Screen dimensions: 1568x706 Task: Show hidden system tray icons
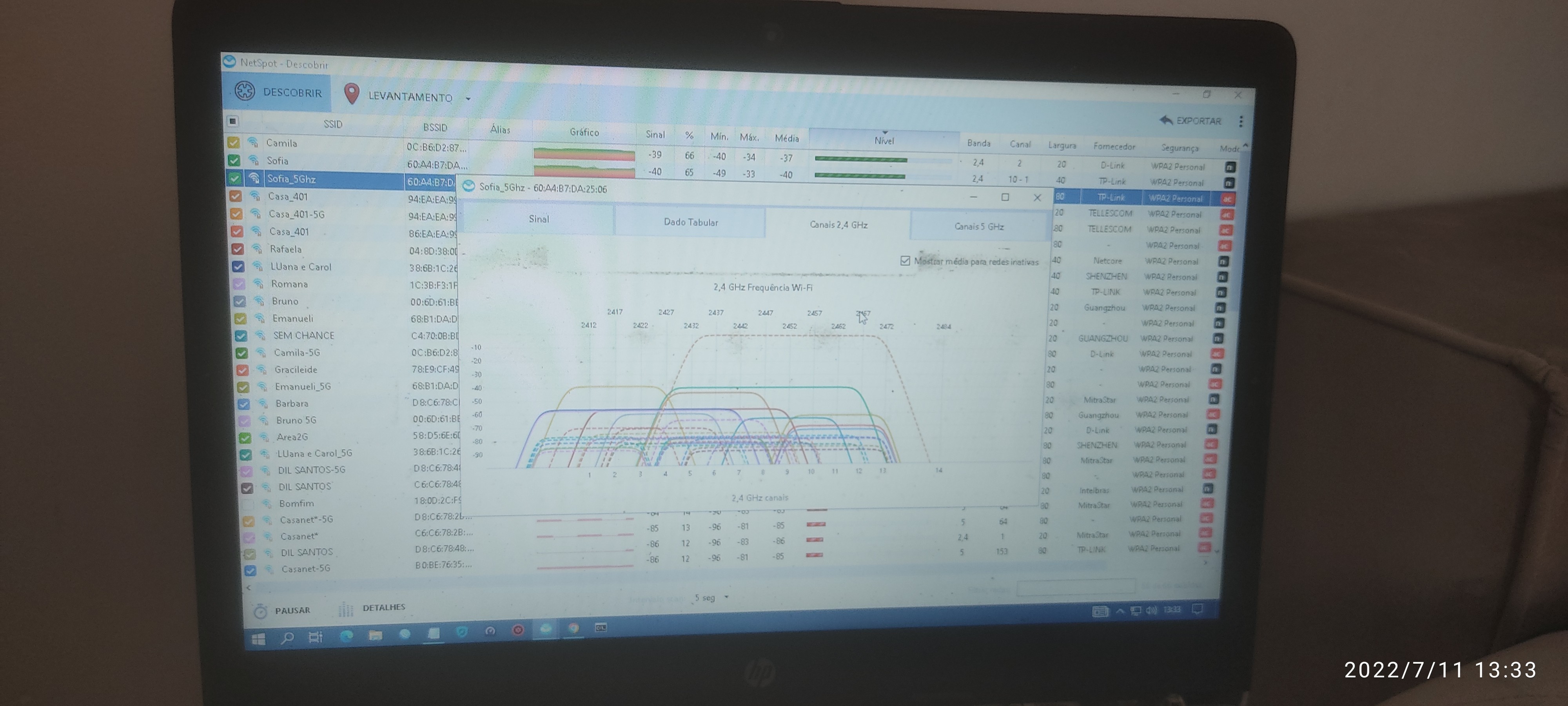(1120, 610)
